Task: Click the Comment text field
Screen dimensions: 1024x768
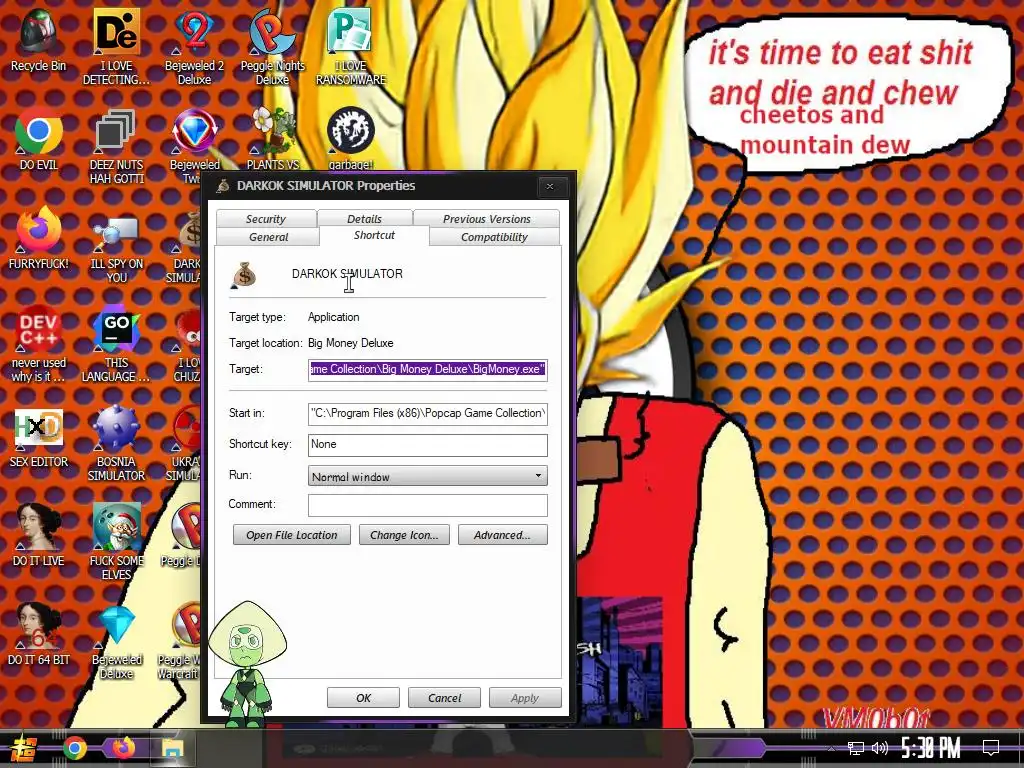Action: [x=428, y=505]
